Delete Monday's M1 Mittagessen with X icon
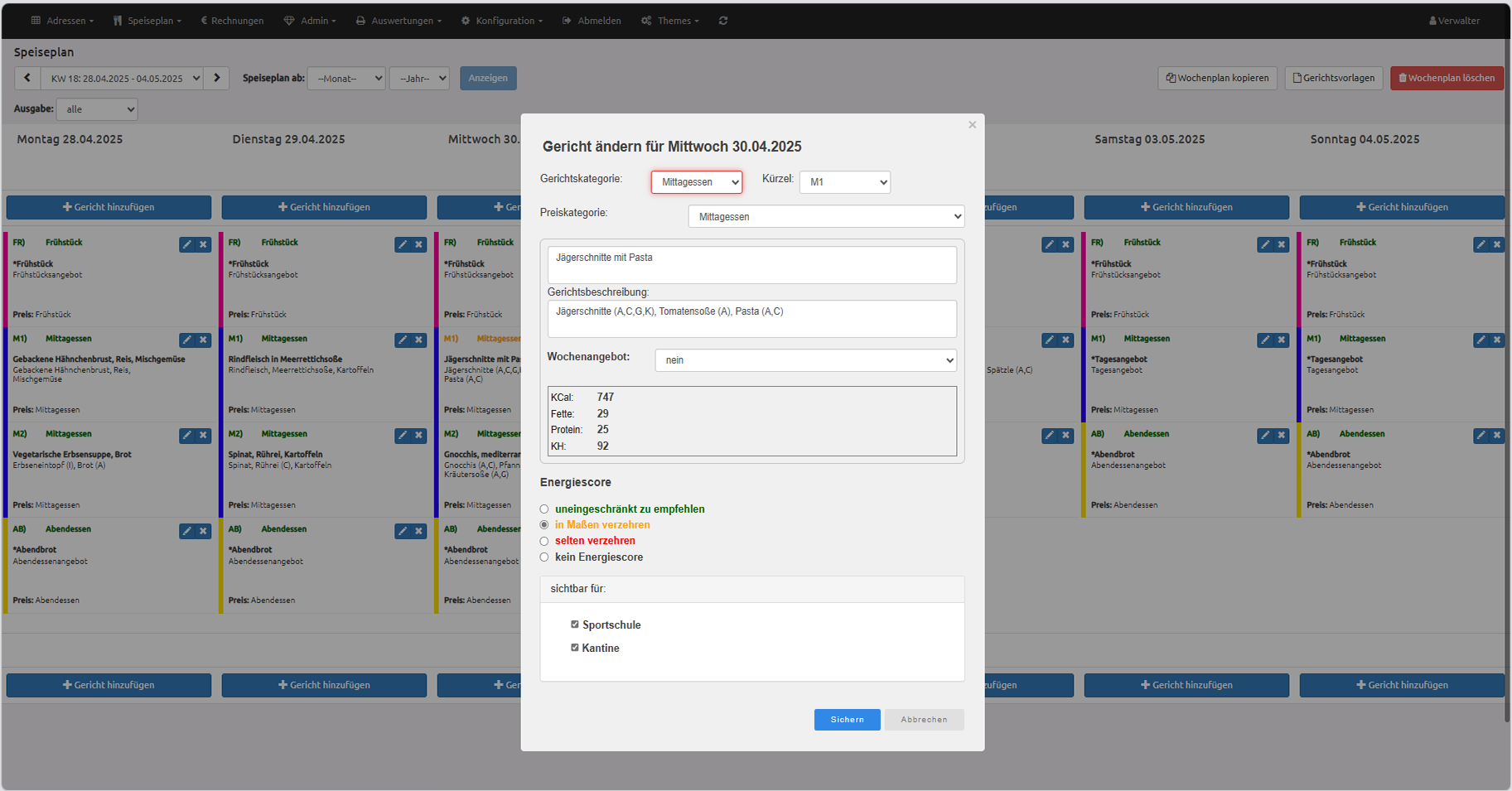Screen dimensions: 1512x791 (204, 340)
